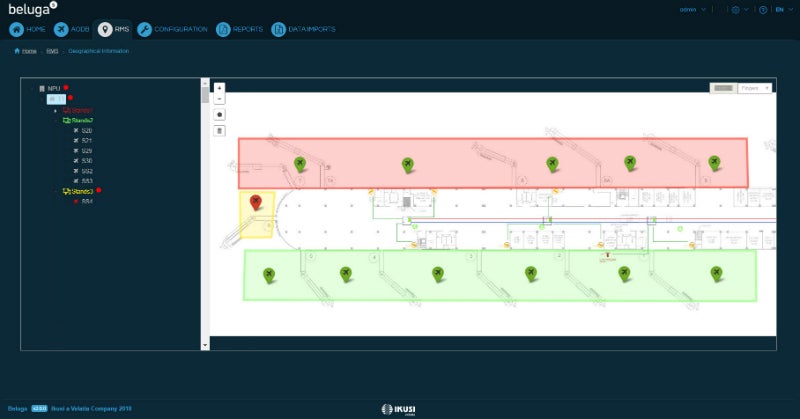The width and height of the screenshot is (800, 419).
Task: Select the draw polygon tool on map
Action: 219,115
